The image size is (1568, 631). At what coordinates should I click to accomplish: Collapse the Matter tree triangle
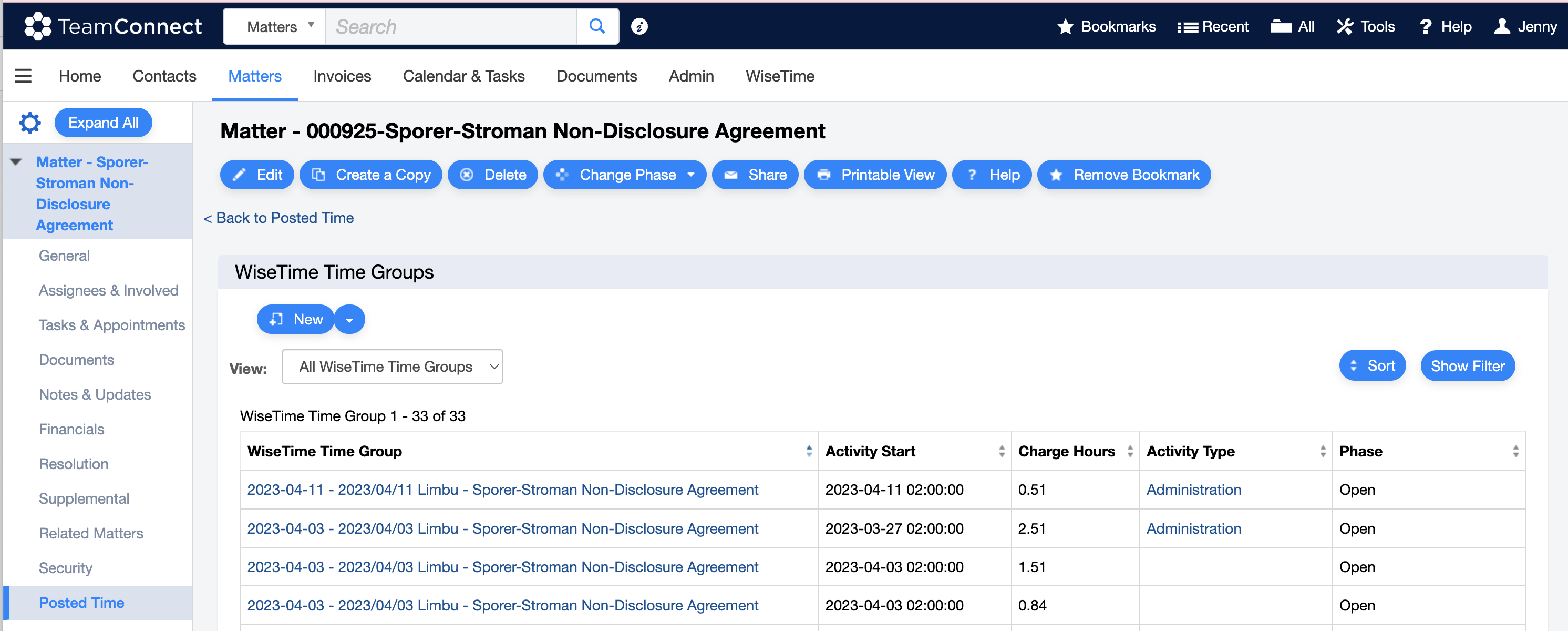(x=16, y=162)
